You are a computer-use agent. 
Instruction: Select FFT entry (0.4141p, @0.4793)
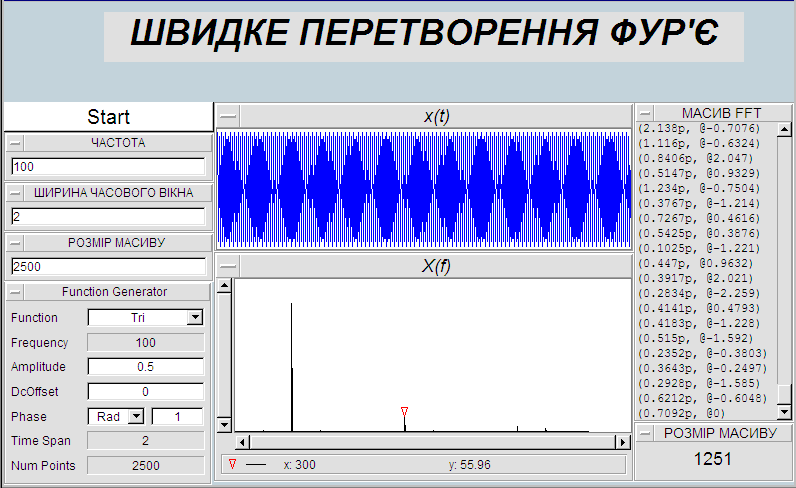coord(699,308)
